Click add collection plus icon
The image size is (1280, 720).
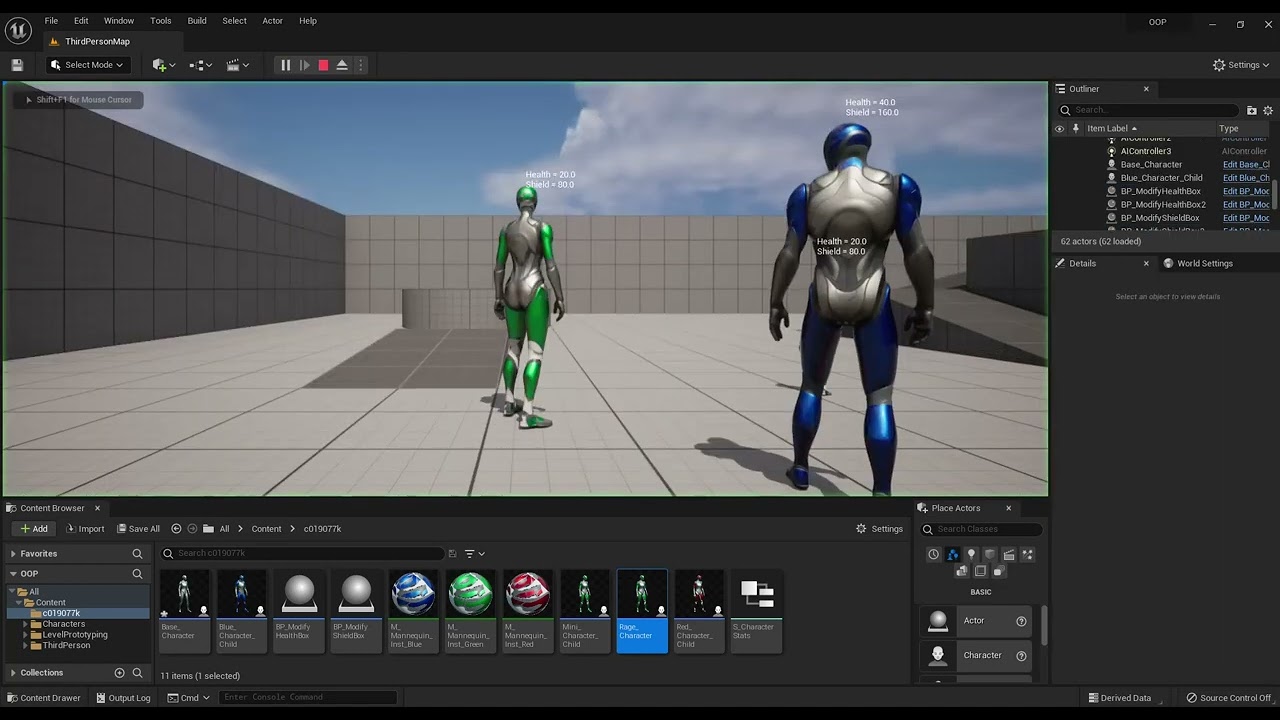[120, 673]
